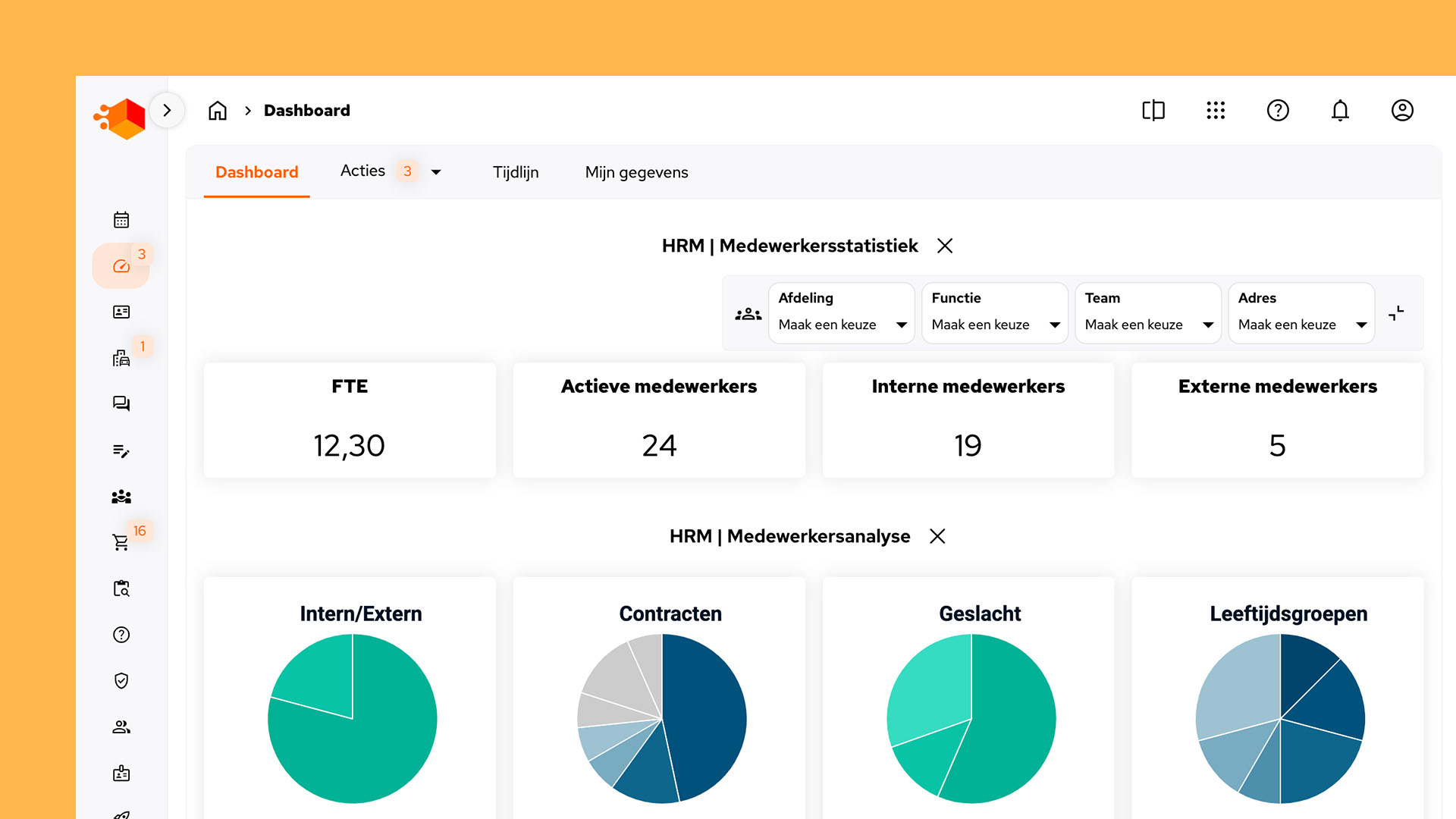
Task: Open the shield security sidebar icon
Action: (x=121, y=680)
